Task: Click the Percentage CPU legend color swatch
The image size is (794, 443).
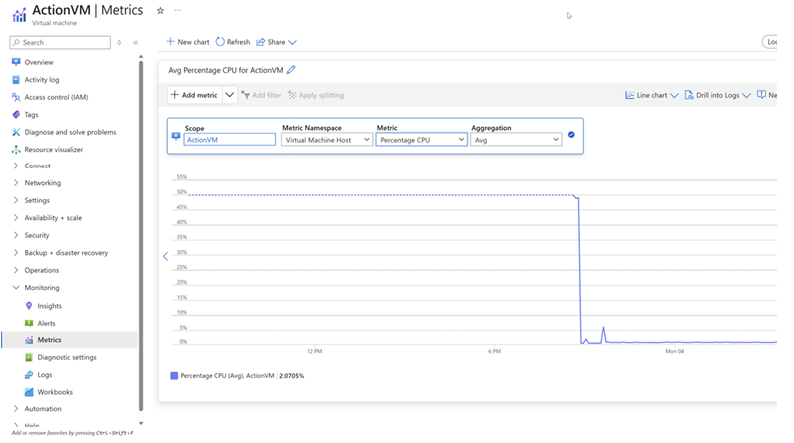Action: pyautogui.click(x=174, y=376)
